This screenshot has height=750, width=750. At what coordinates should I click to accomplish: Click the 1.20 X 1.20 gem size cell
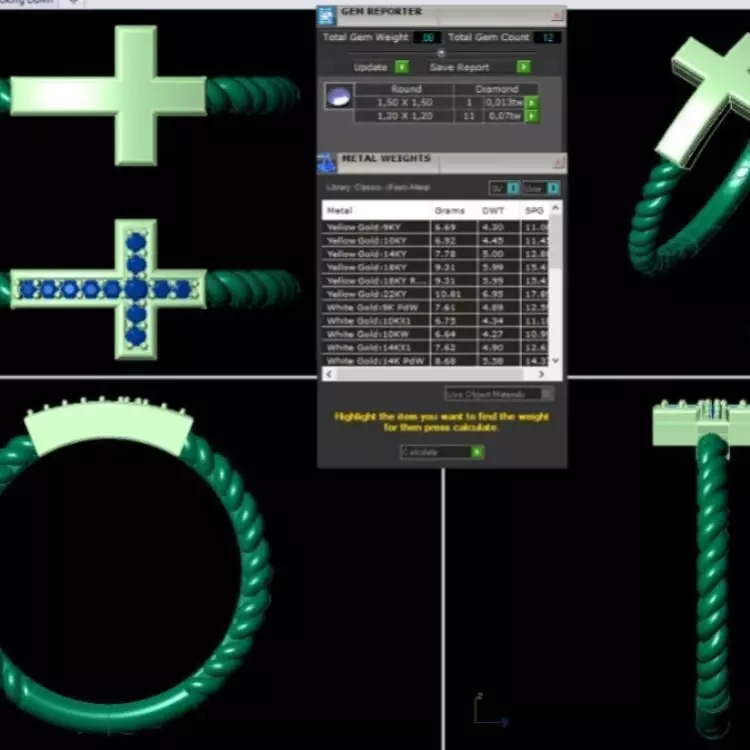tap(404, 116)
